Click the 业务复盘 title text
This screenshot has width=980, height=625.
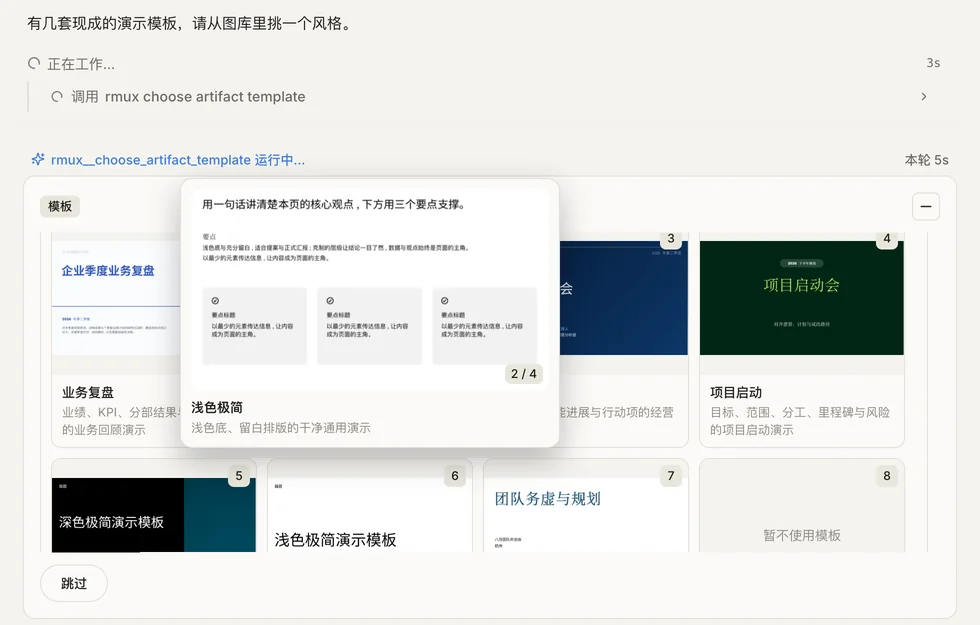coord(88,392)
